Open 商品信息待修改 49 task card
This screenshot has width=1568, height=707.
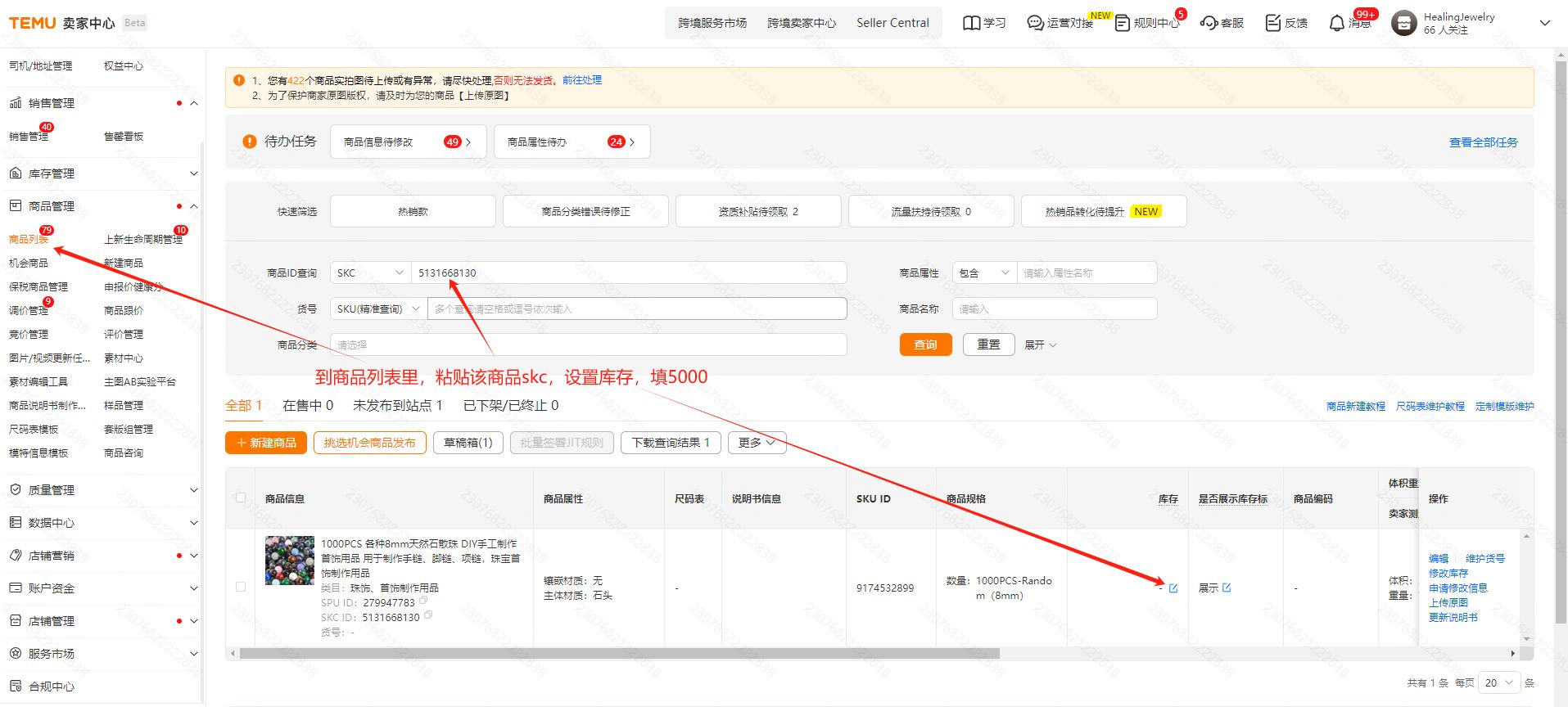(409, 142)
